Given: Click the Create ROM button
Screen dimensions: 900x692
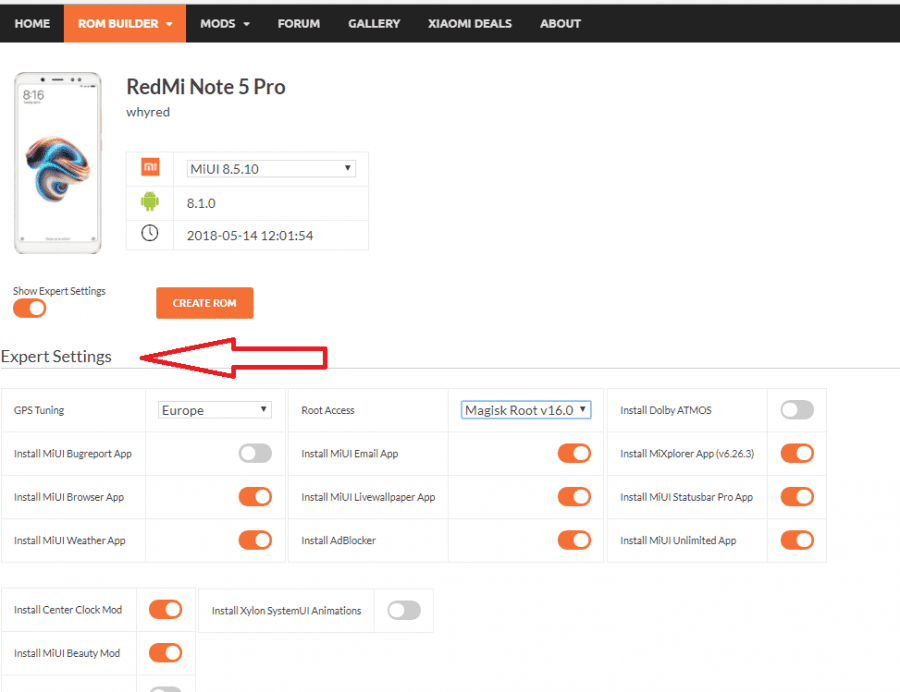Looking at the screenshot, I should pos(204,303).
